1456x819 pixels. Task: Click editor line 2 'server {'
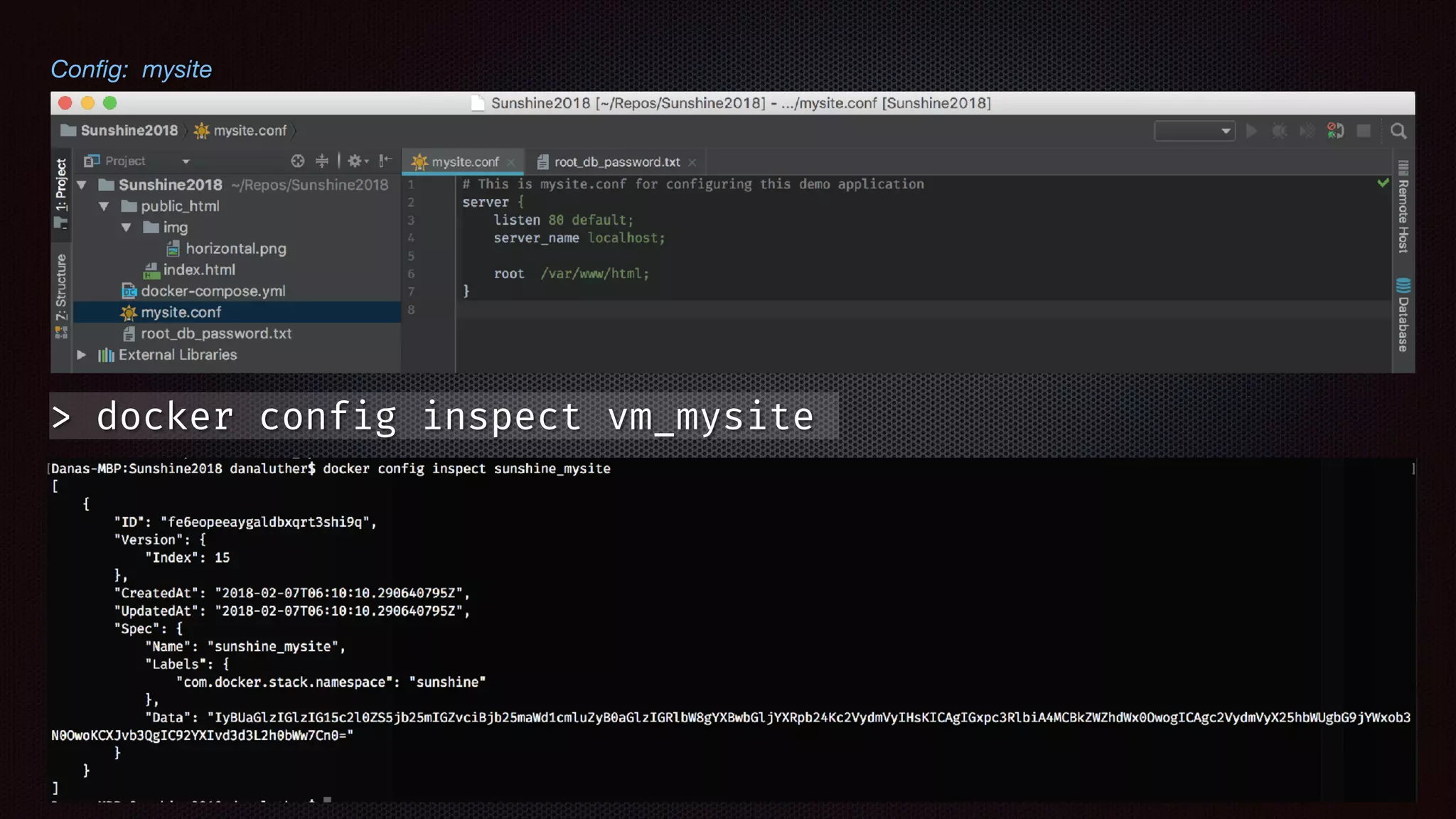click(493, 203)
